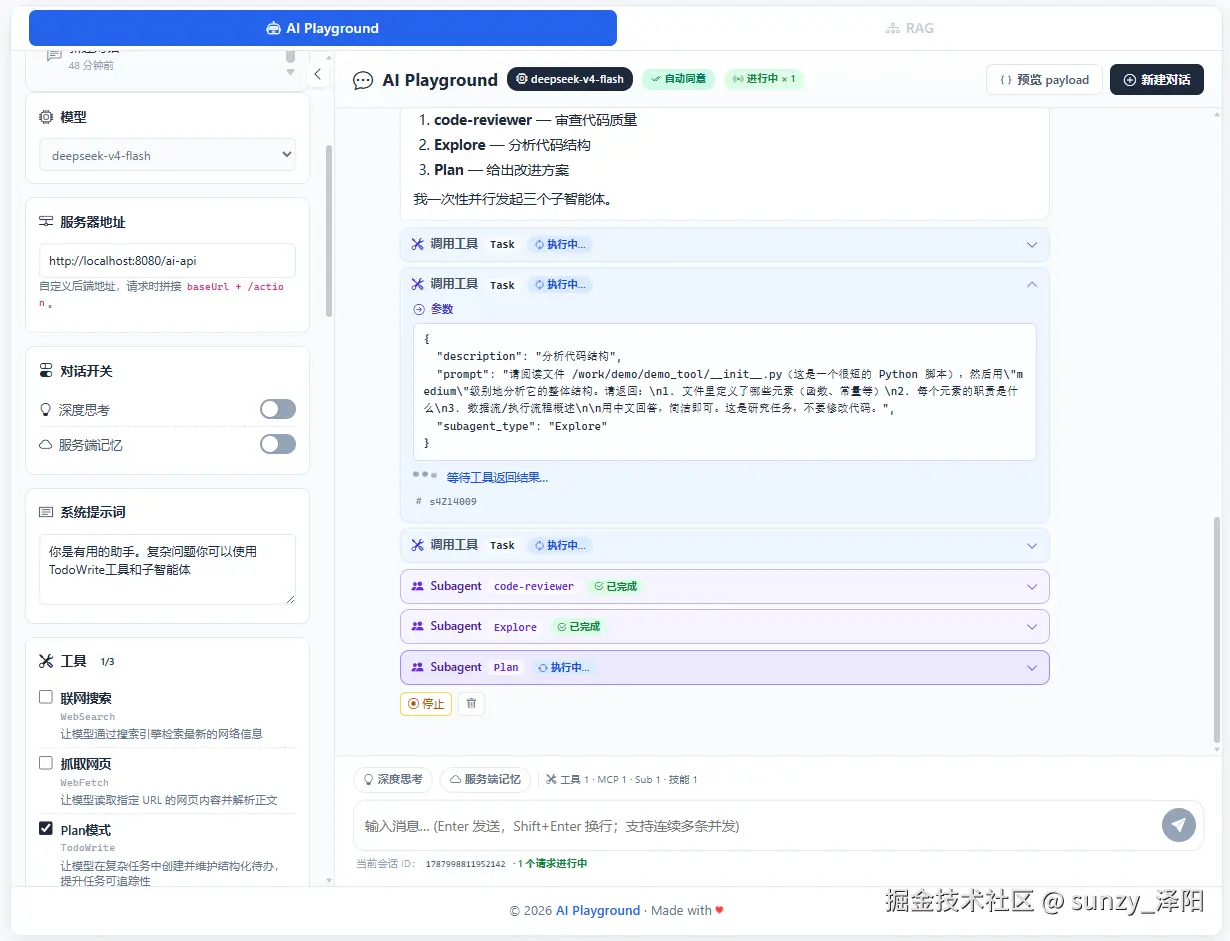The width and height of the screenshot is (1230, 941).
Task: Click the 已完成 badge on code-reviewer row
Action: (615, 586)
